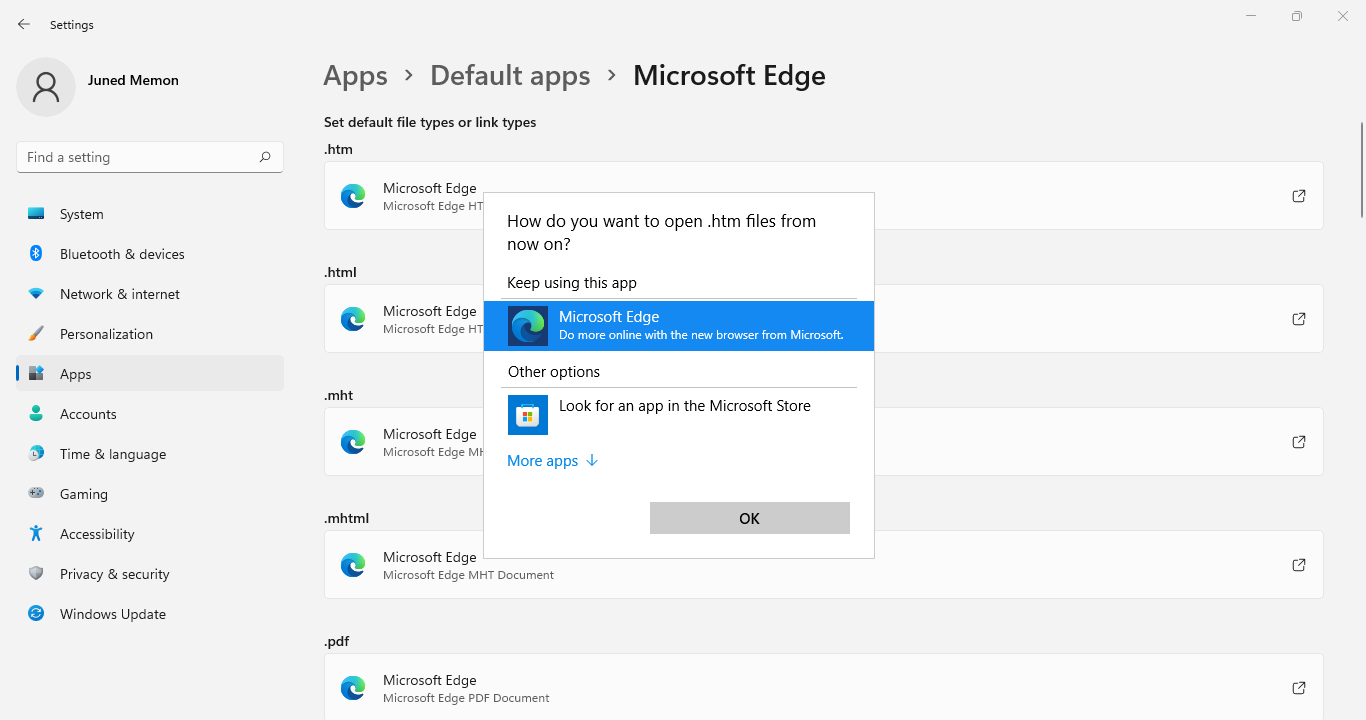Click the Edge icon in the .mhtml row
This screenshot has height=720, width=1366.
[x=353, y=565]
